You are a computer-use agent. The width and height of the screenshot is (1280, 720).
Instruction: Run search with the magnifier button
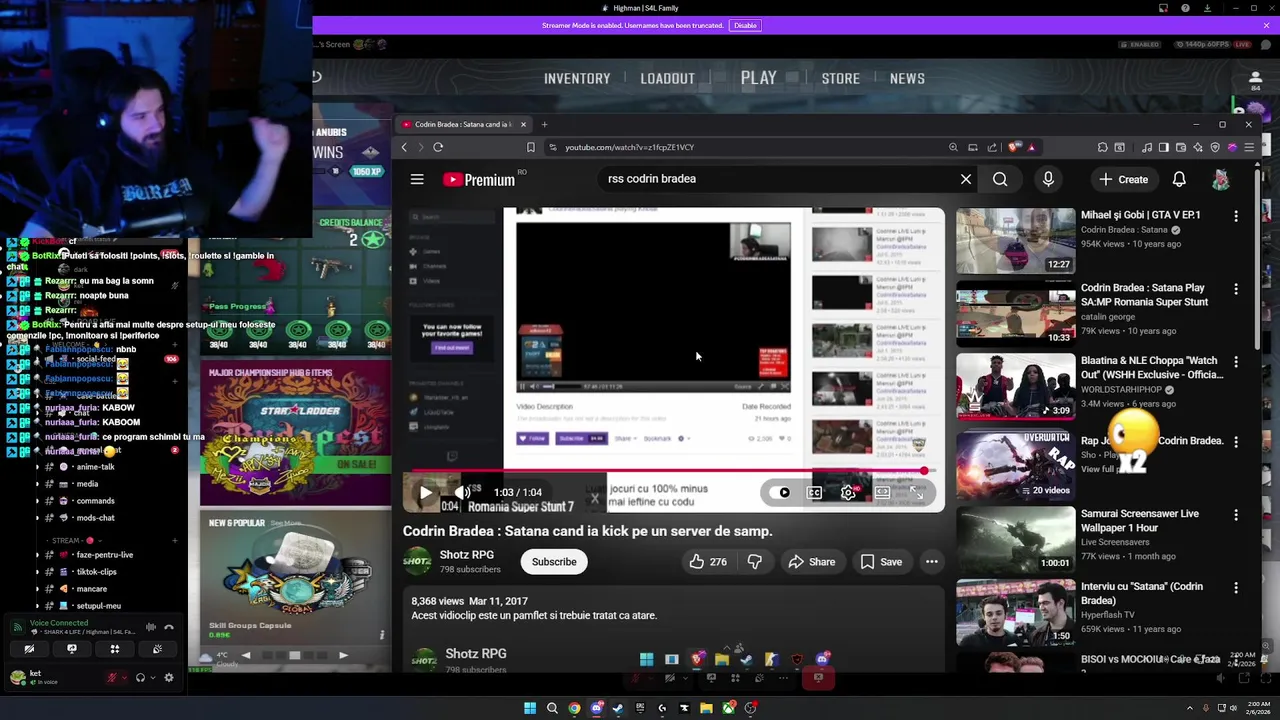[x=1000, y=179]
